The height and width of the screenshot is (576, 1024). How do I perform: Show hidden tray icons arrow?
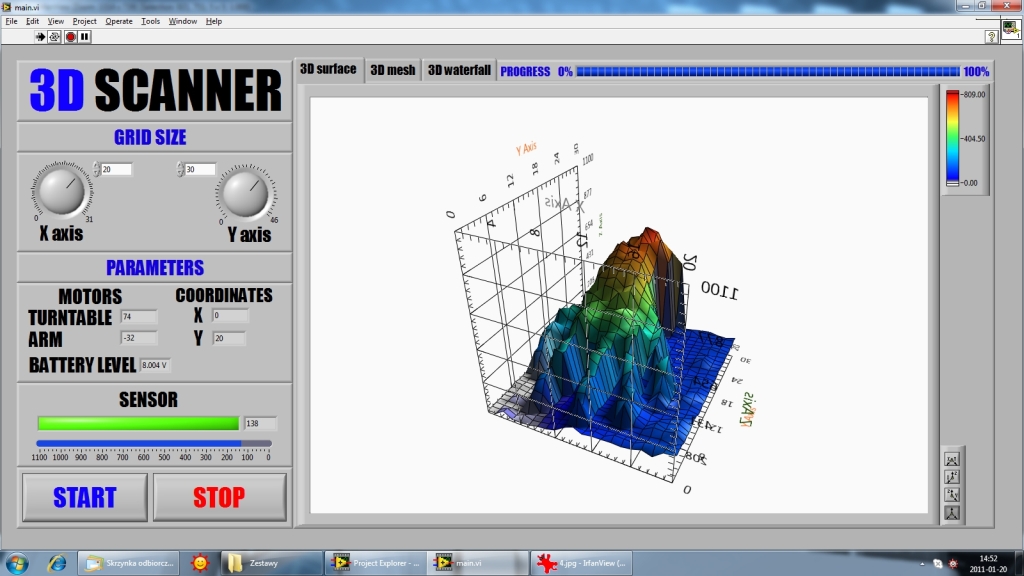(x=922, y=564)
